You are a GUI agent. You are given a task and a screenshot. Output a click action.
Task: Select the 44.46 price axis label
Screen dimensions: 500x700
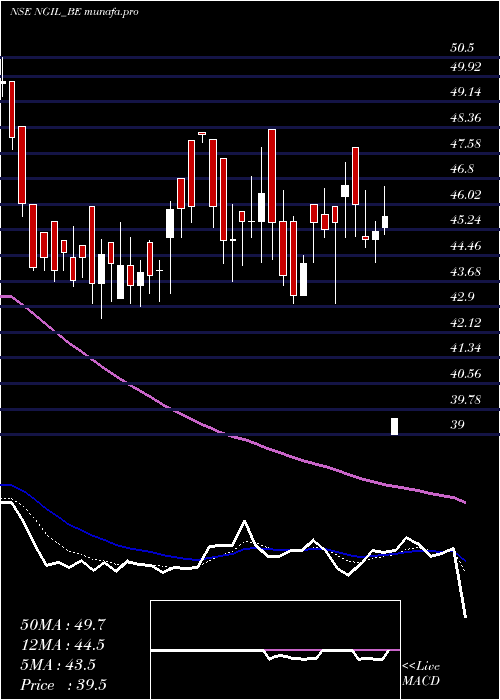coord(466,246)
